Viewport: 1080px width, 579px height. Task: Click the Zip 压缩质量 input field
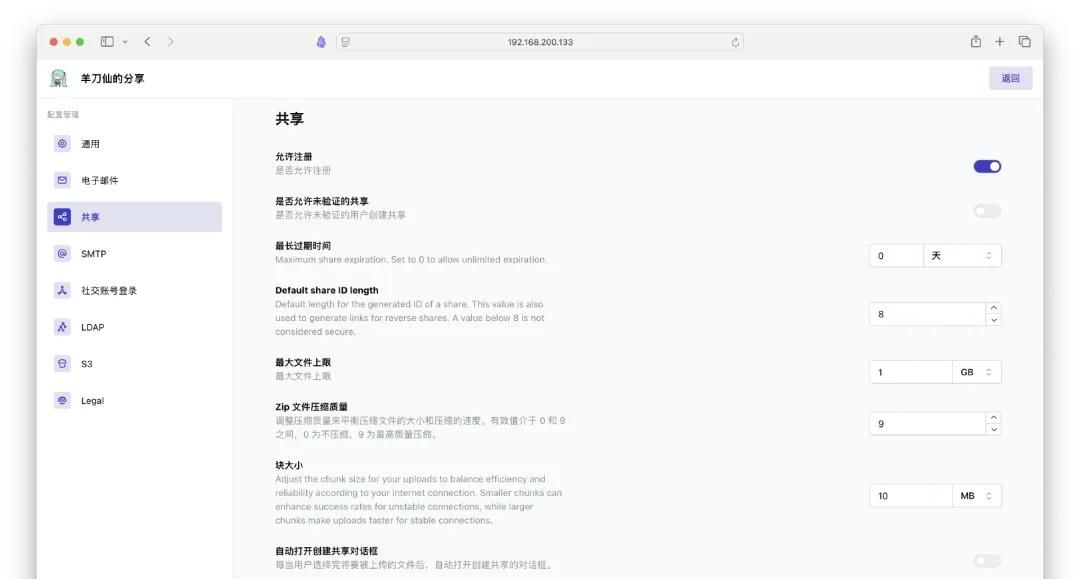coord(920,423)
